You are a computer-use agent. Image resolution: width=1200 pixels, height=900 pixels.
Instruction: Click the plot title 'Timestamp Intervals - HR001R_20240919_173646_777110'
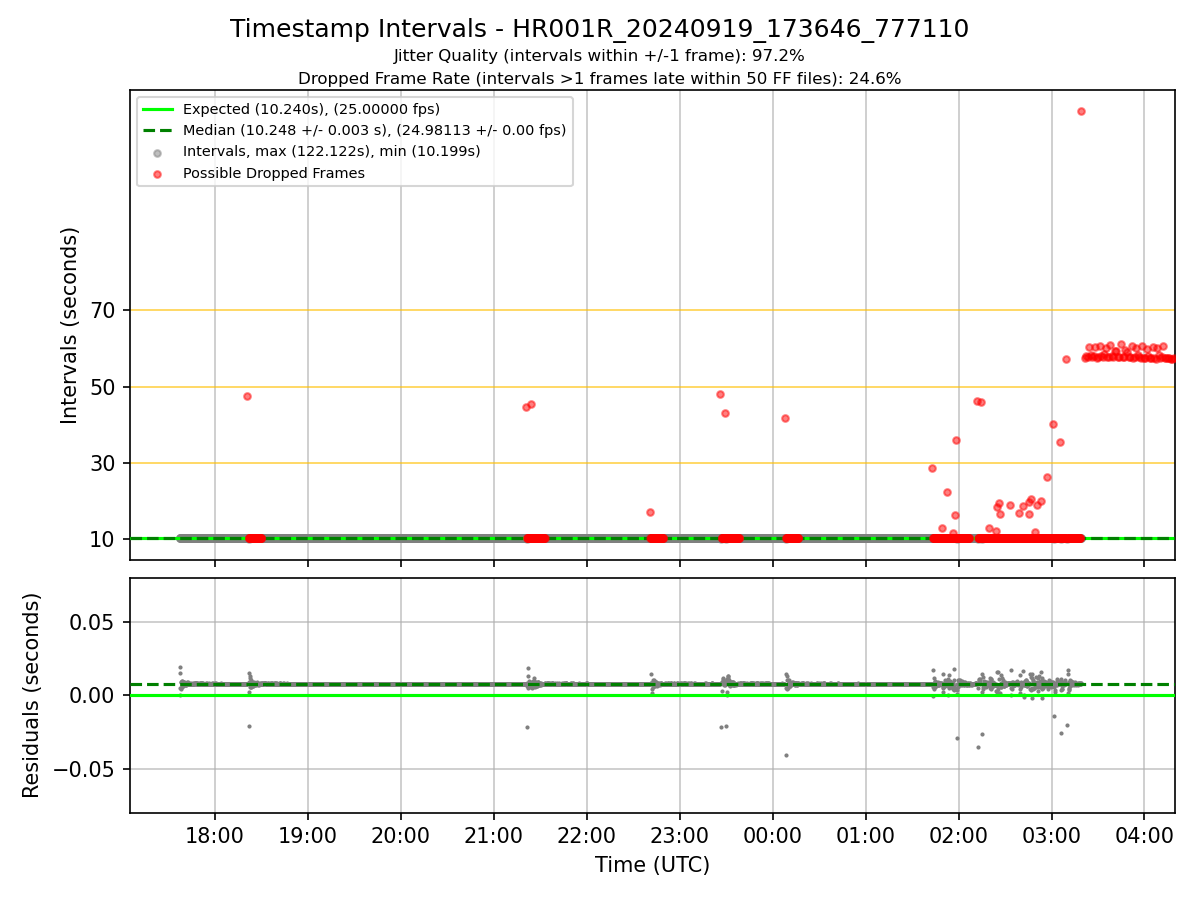coord(599,29)
